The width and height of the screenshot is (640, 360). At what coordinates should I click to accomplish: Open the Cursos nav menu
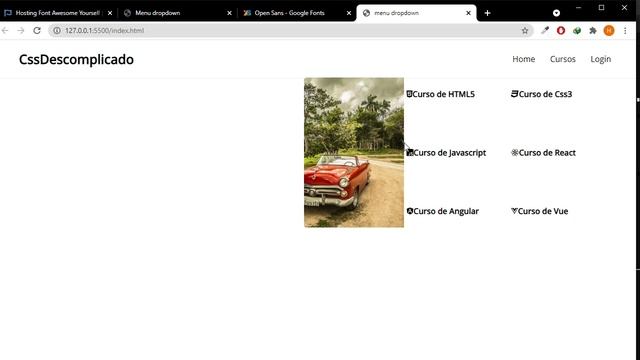click(x=562, y=59)
